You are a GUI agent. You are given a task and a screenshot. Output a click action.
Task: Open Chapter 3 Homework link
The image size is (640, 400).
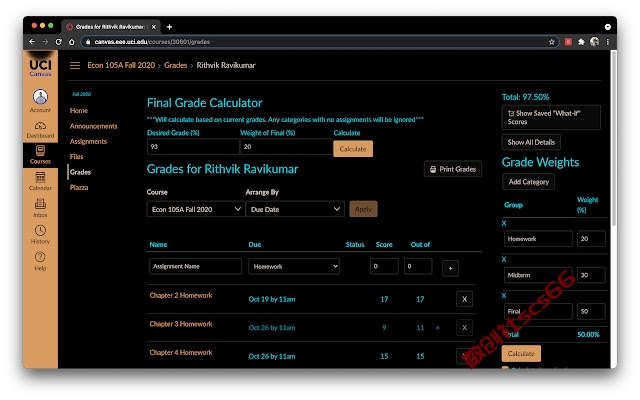(x=181, y=324)
